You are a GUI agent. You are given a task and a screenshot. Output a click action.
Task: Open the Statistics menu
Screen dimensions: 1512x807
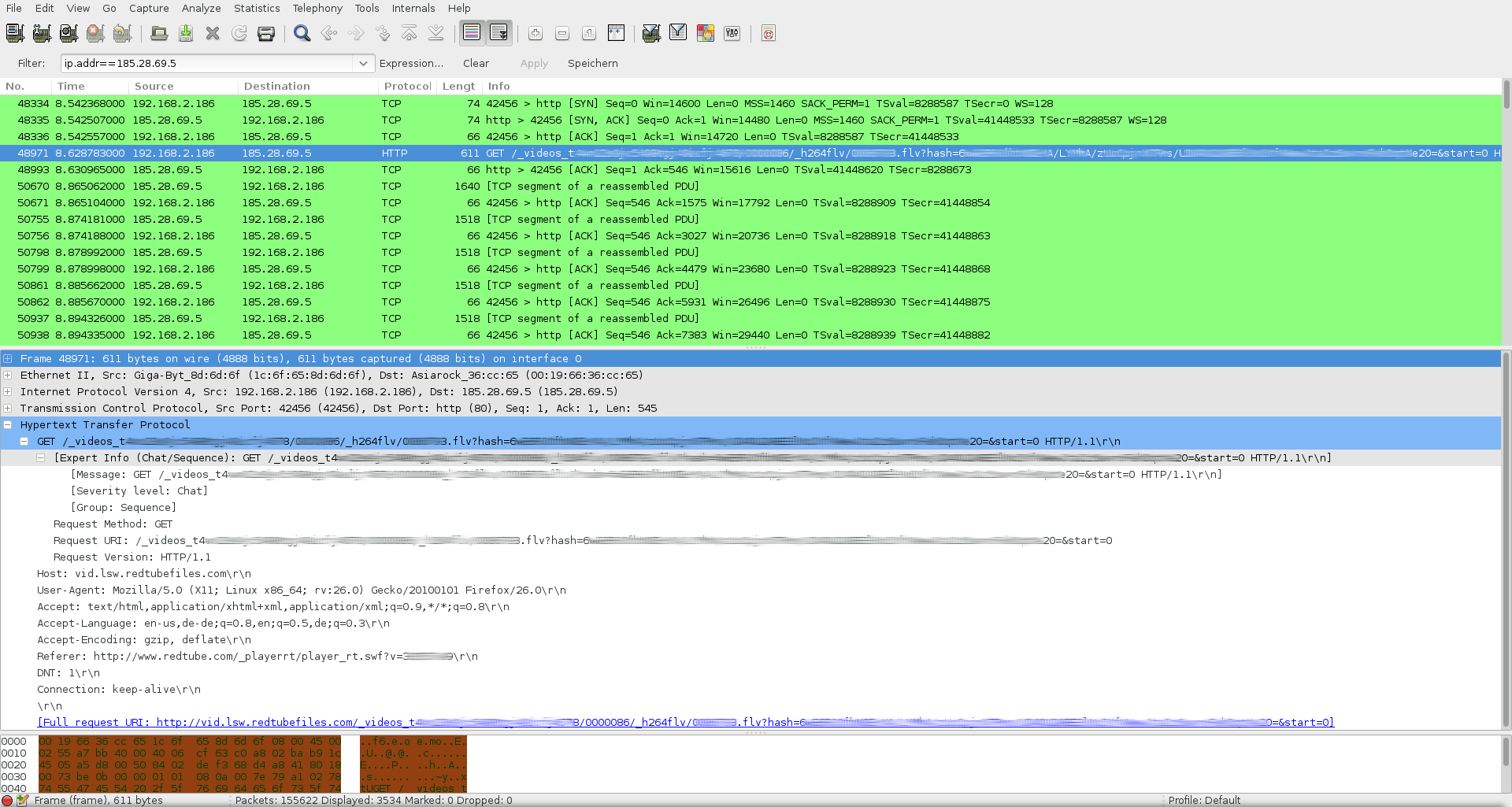pyautogui.click(x=257, y=8)
